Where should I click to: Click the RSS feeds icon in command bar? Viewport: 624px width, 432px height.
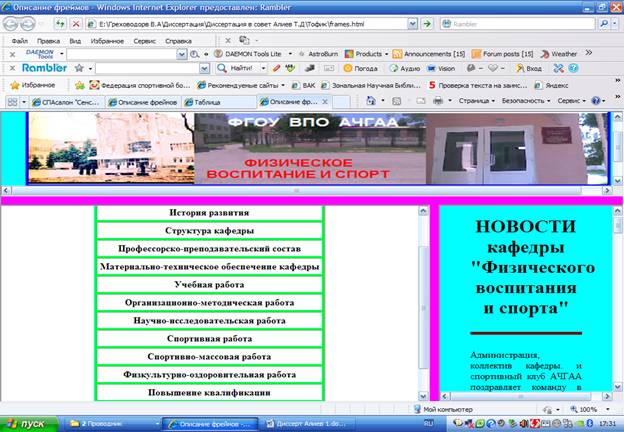(x=396, y=101)
